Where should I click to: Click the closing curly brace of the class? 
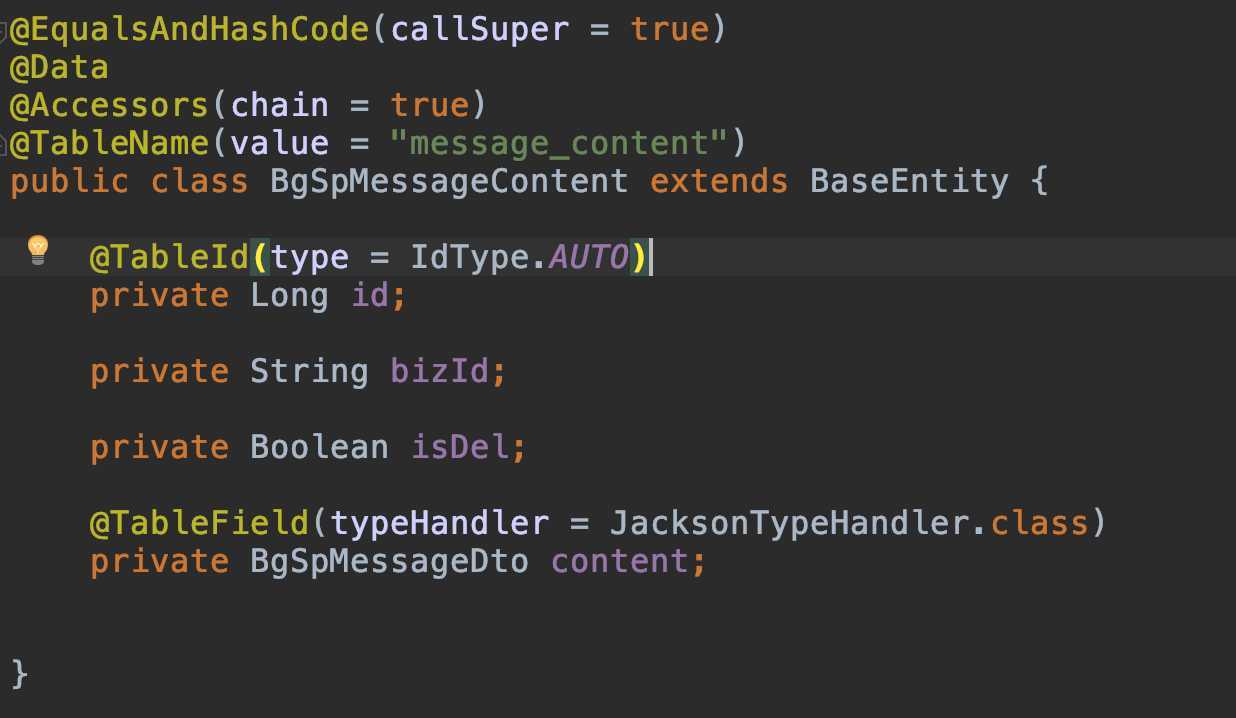tap(19, 674)
